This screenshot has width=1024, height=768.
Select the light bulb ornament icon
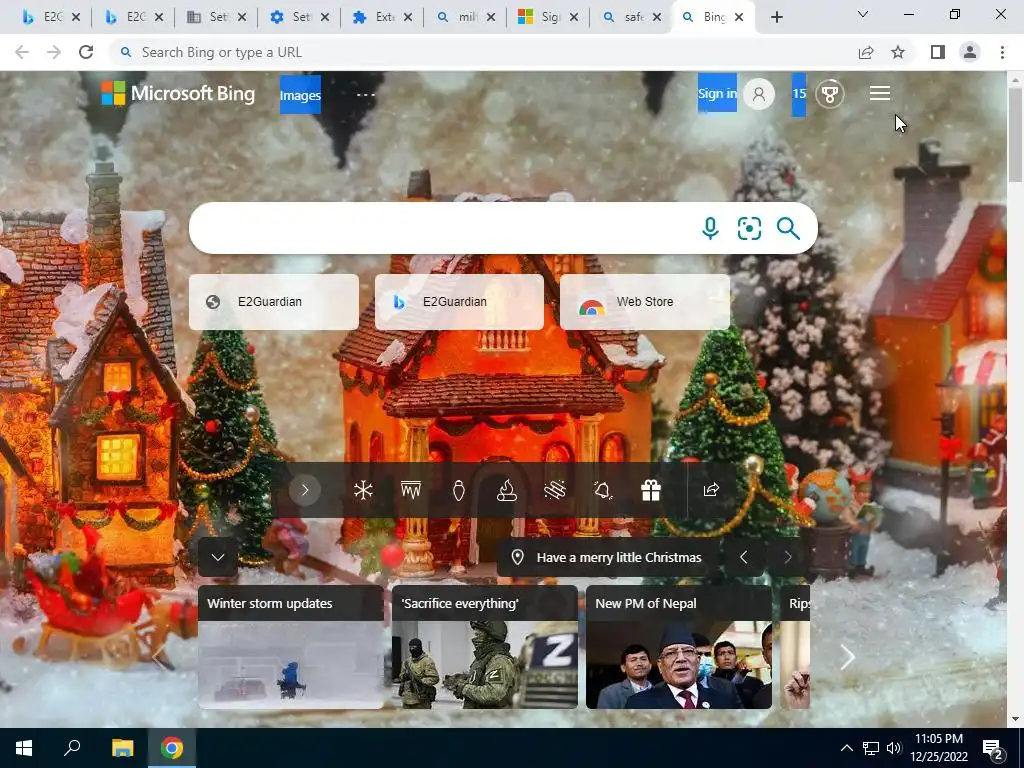tap(459, 490)
